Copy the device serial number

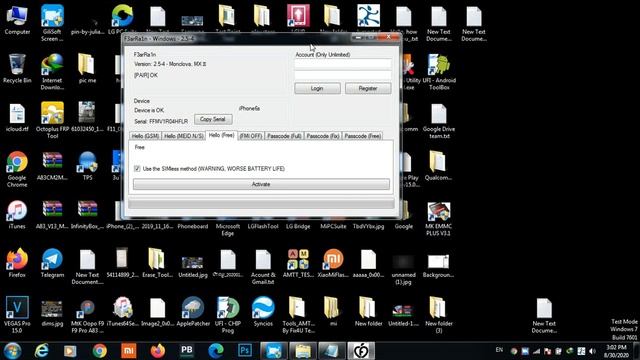point(213,119)
